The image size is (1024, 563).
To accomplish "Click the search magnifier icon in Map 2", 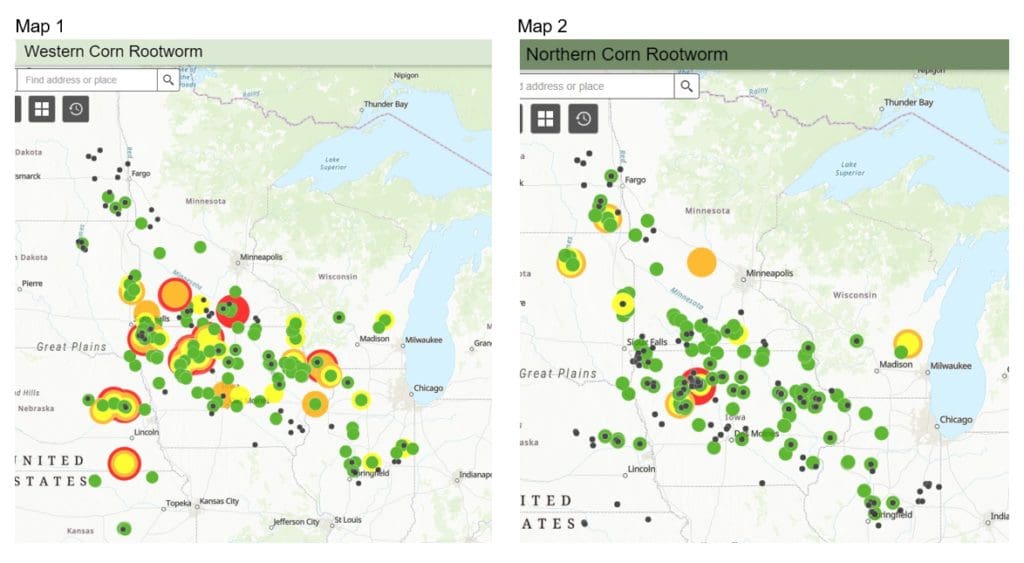I will click(x=686, y=86).
